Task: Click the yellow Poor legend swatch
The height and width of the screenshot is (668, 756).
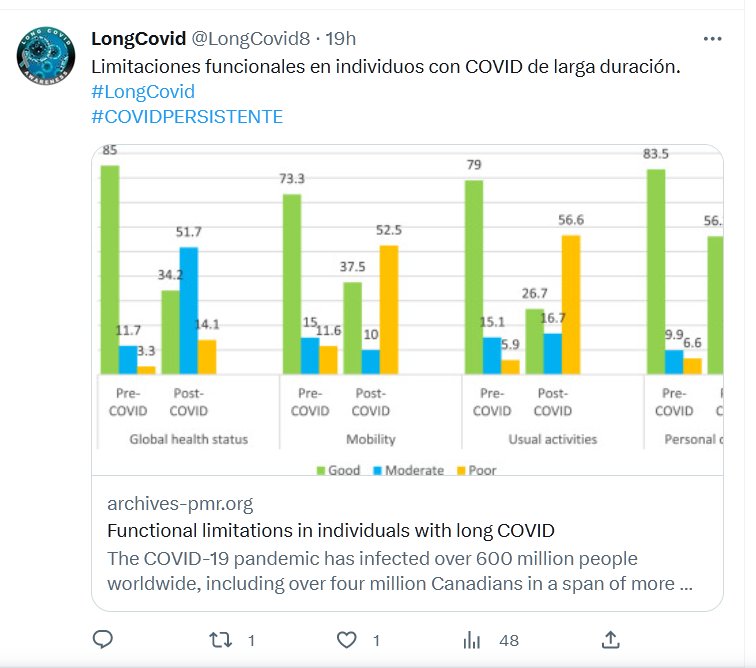Action: [460, 470]
